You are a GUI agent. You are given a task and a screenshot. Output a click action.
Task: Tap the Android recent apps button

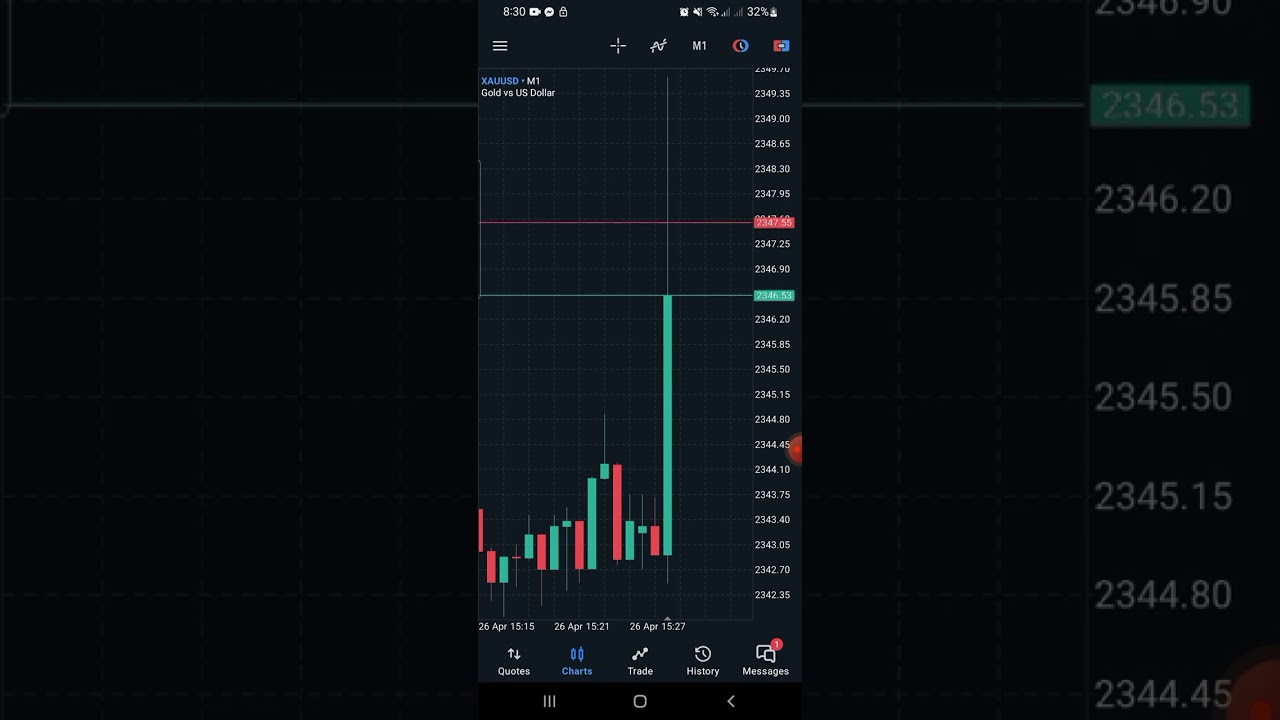[549, 701]
